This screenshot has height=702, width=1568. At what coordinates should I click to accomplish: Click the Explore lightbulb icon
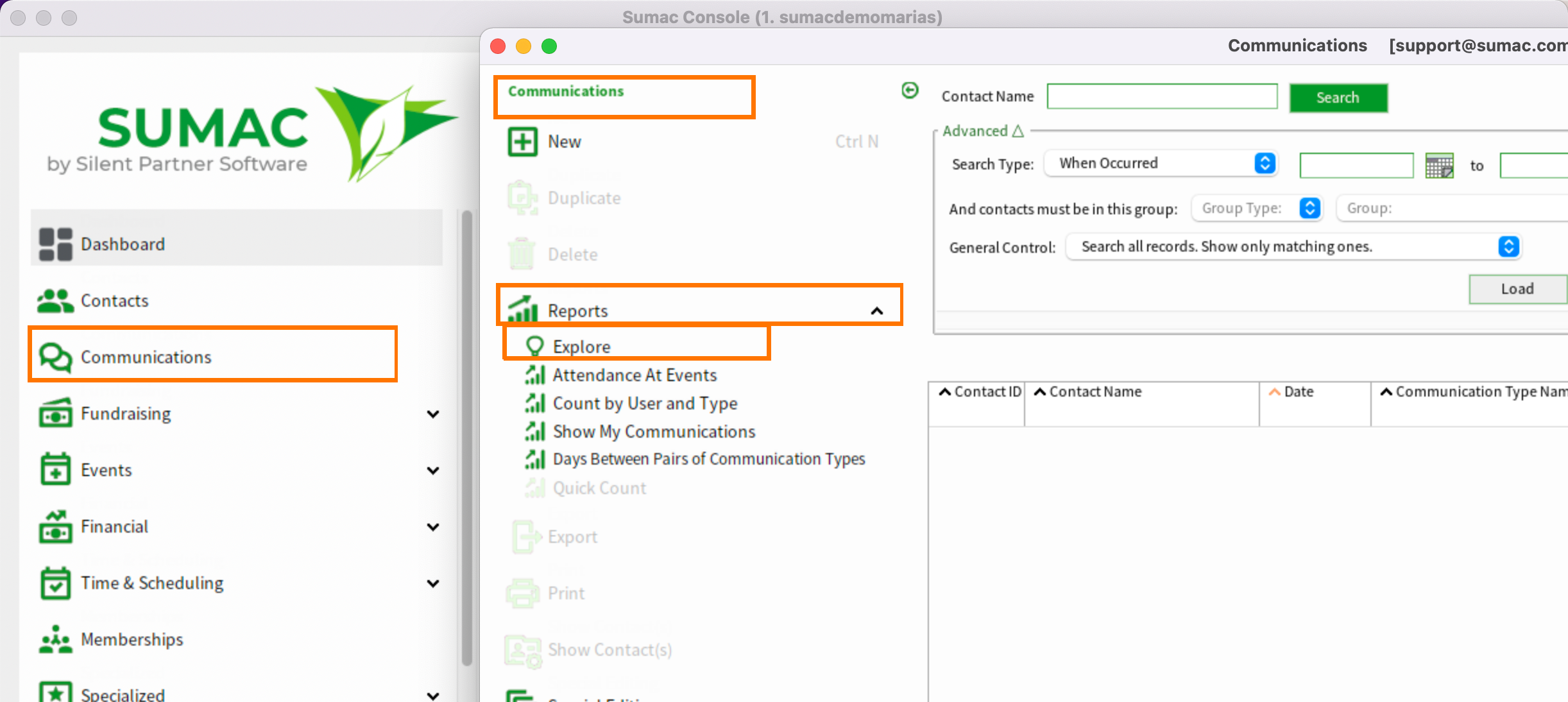click(x=534, y=347)
